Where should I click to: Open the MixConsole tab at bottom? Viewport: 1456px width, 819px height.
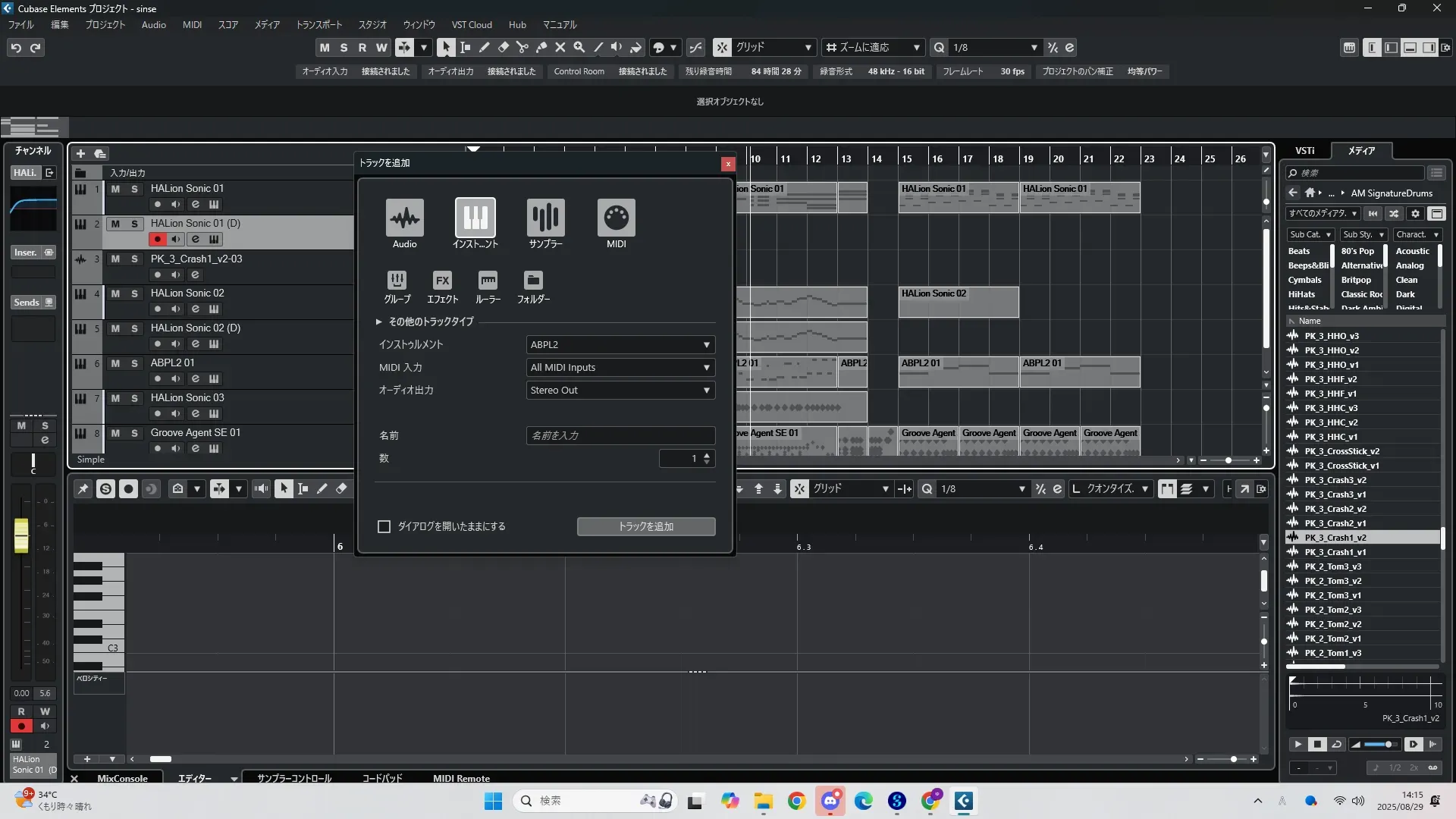pyautogui.click(x=122, y=778)
